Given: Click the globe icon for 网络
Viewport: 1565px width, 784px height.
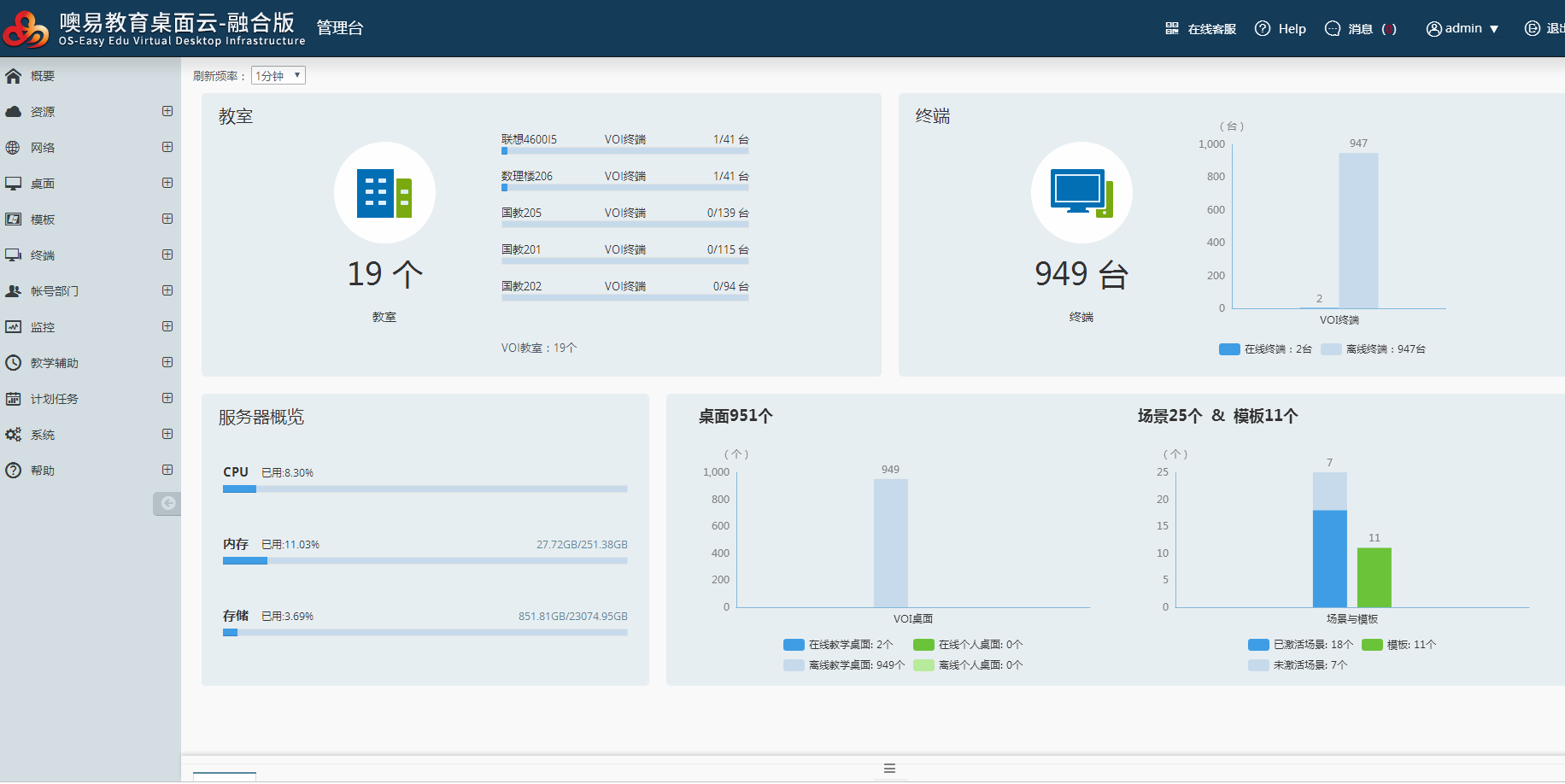Looking at the screenshot, I should pos(13,148).
